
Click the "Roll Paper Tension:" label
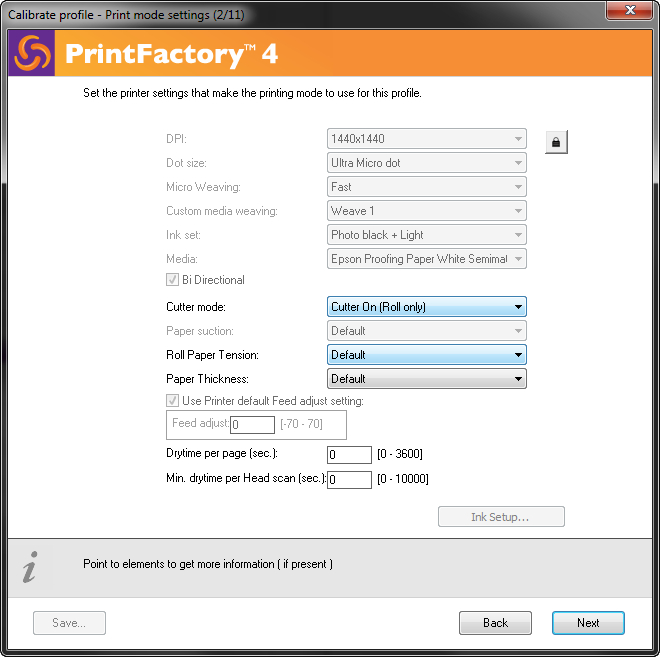[212, 355]
